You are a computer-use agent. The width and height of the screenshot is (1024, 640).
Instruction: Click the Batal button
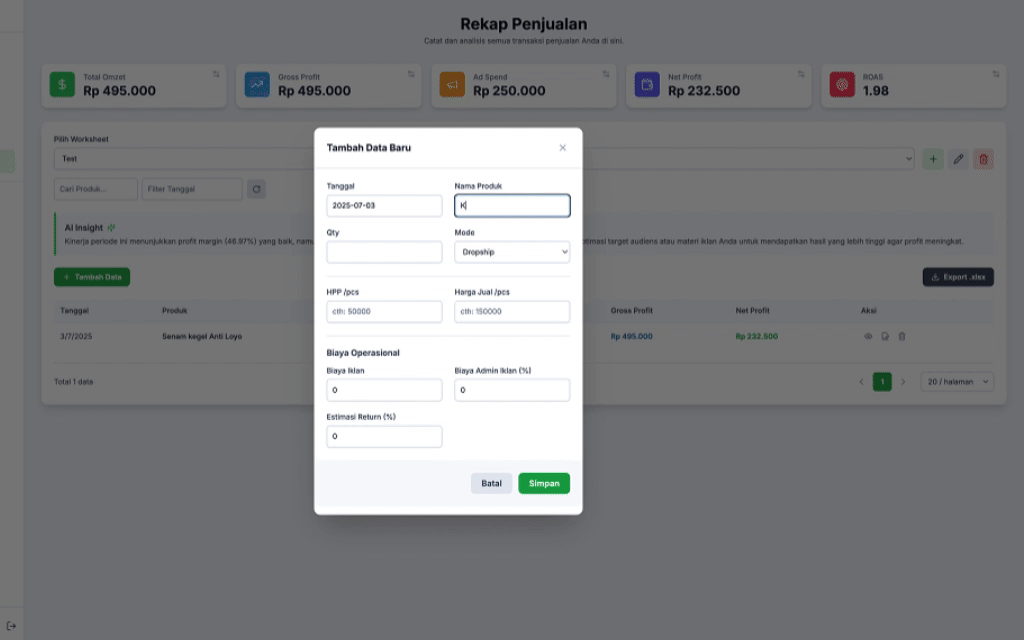[x=491, y=483]
